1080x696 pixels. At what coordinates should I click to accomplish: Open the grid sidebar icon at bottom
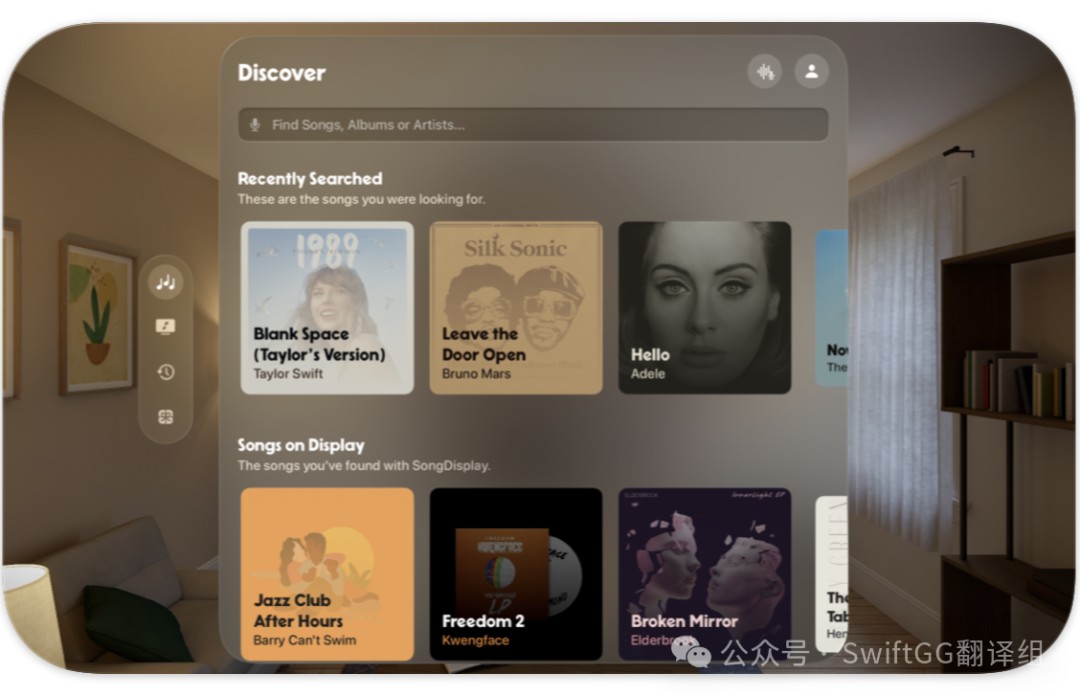click(165, 416)
